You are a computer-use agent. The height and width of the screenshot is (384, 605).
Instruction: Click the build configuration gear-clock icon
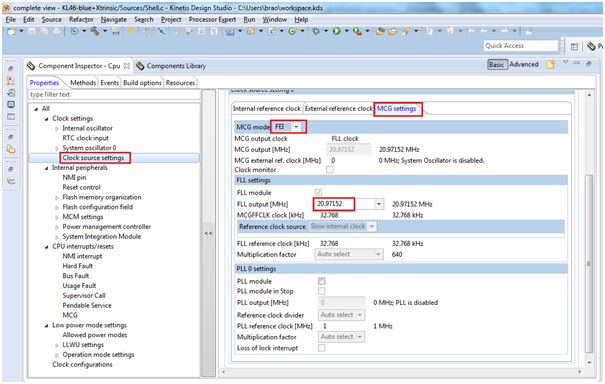coord(74,31)
